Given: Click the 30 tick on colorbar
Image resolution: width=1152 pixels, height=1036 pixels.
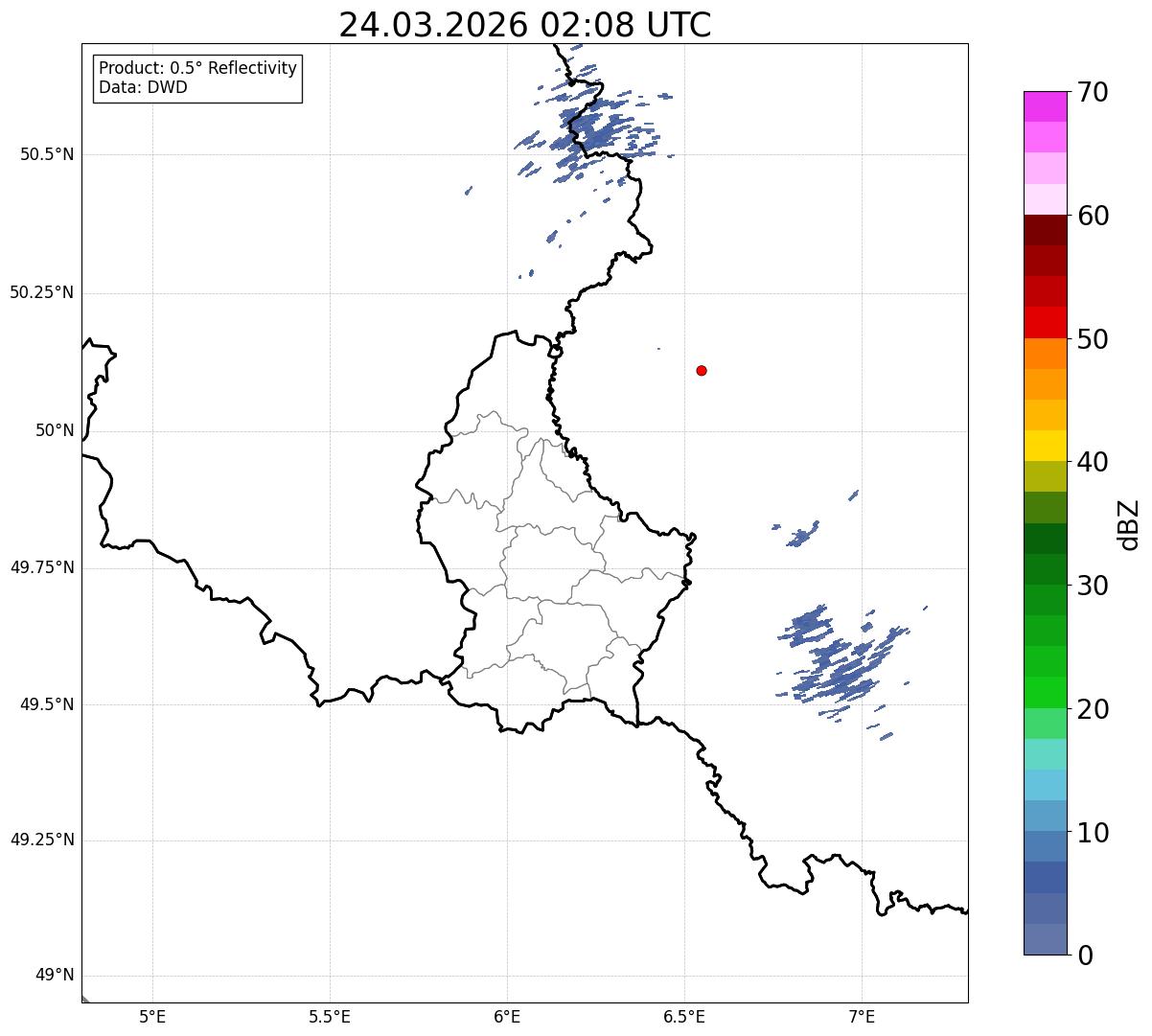Looking at the screenshot, I should point(1094,586).
